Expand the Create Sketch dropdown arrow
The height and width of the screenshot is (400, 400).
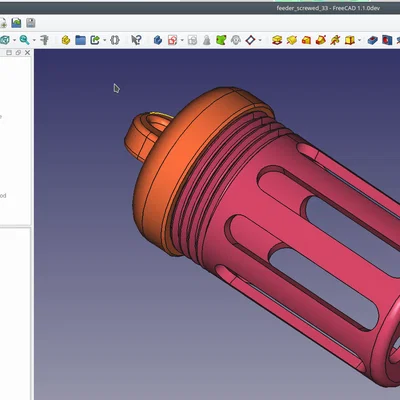pos(182,40)
